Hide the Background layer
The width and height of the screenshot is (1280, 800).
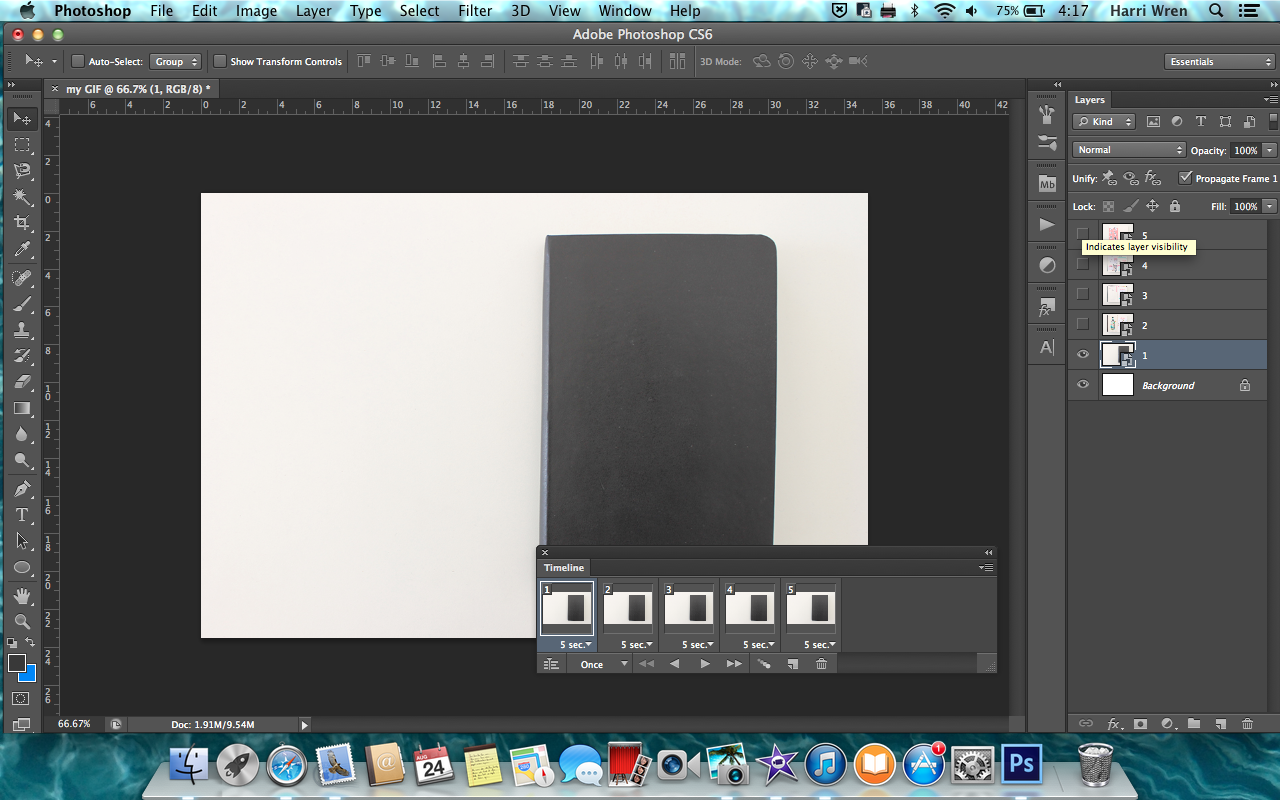coord(1082,385)
